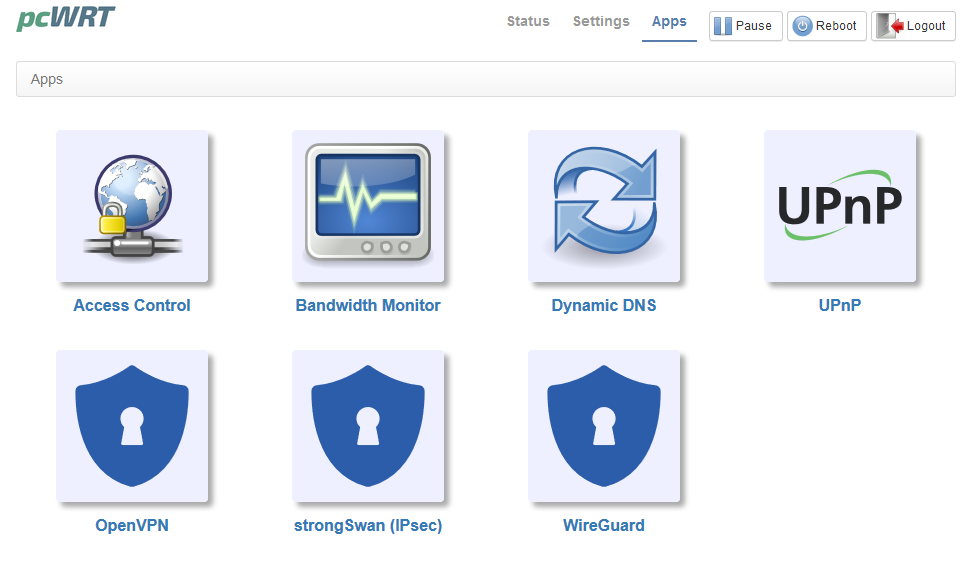This screenshot has width=979, height=575.
Task: Click the Access Control text link
Action: click(x=132, y=306)
